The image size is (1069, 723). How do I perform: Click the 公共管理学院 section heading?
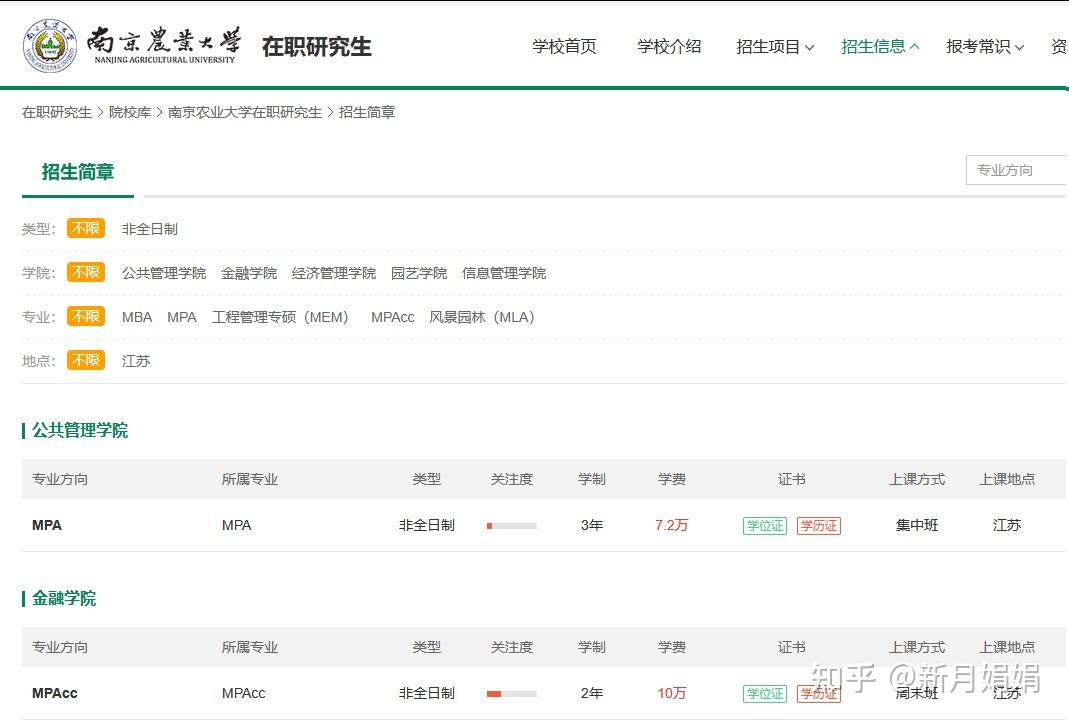click(80, 430)
